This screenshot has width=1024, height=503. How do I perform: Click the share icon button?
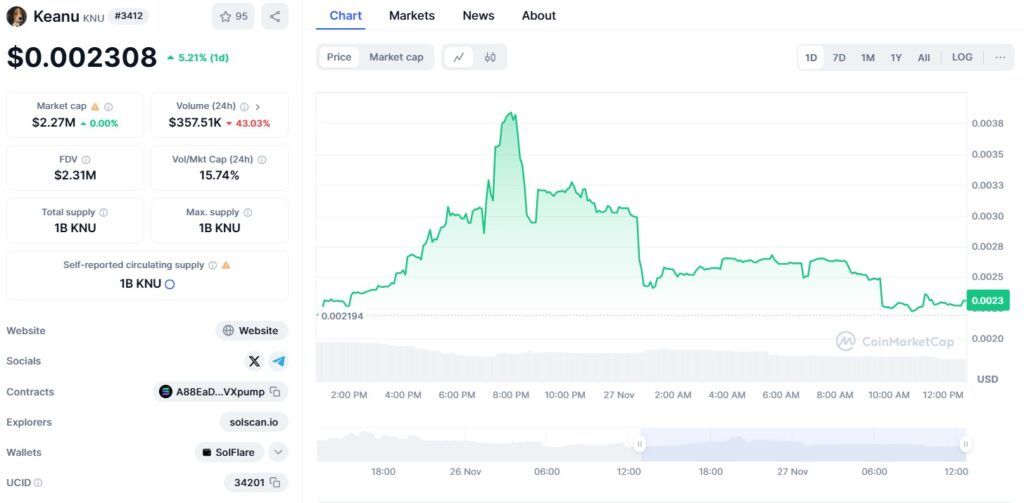(274, 16)
